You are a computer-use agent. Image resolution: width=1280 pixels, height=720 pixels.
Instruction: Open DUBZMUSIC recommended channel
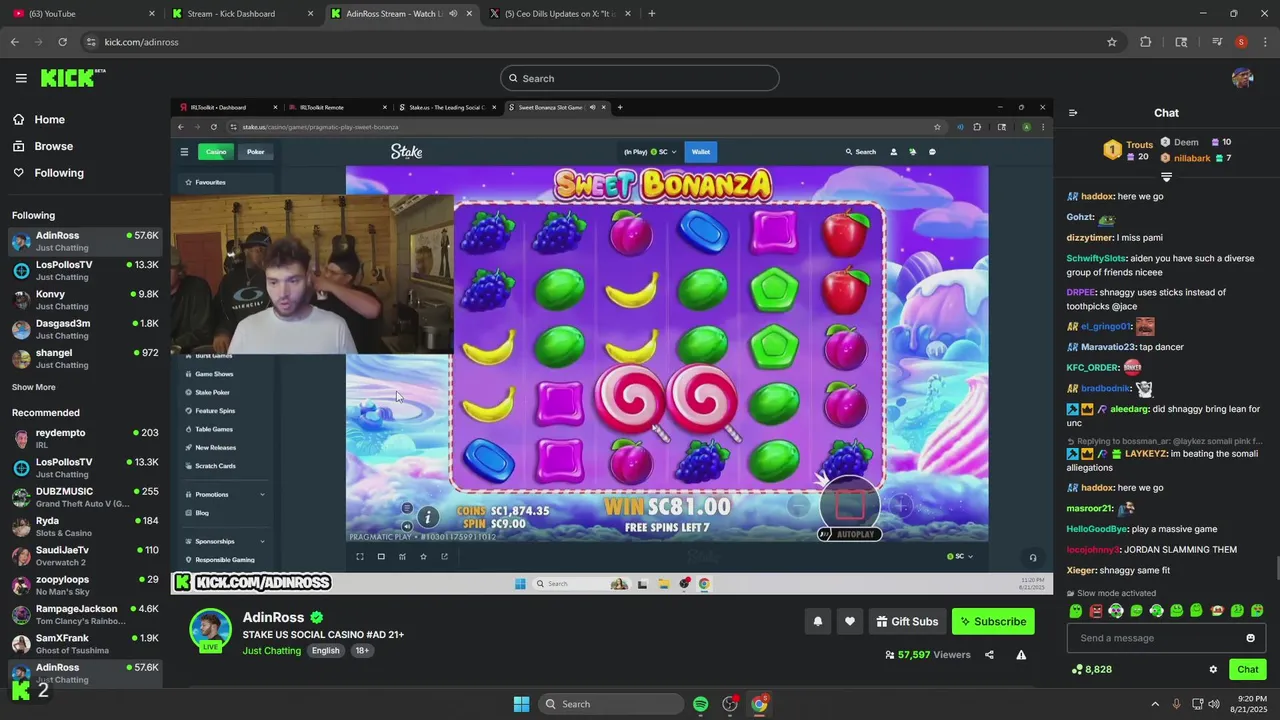point(85,497)
